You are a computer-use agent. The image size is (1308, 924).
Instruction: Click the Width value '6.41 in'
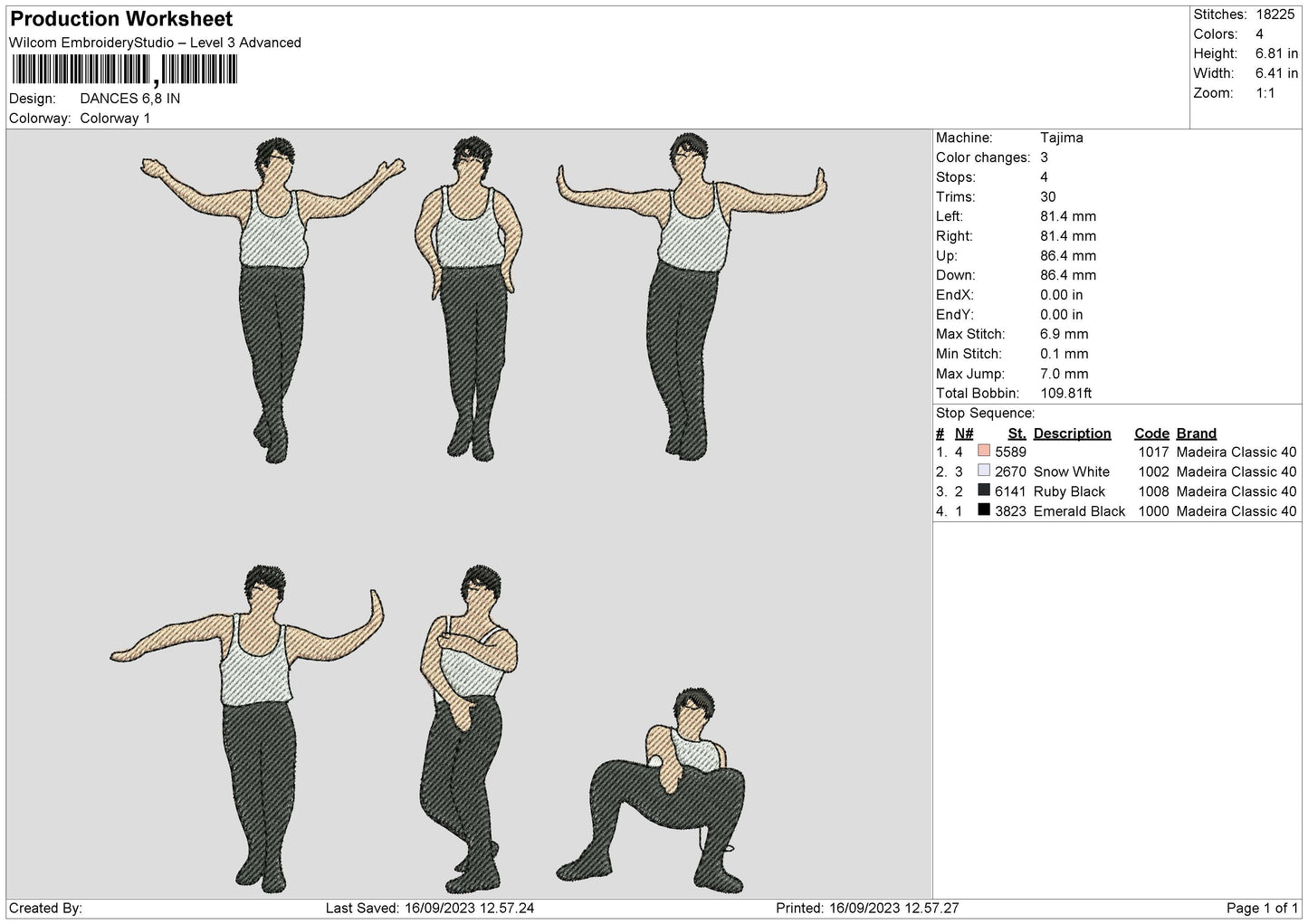pos(1277,73)
